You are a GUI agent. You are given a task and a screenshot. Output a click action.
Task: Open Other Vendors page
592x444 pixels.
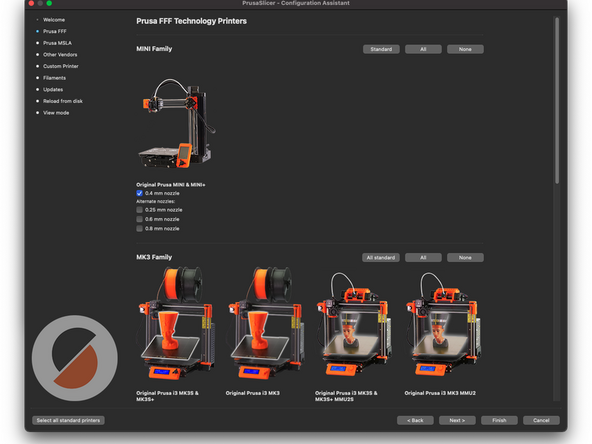pyautogui.click(x=60, y=55)
